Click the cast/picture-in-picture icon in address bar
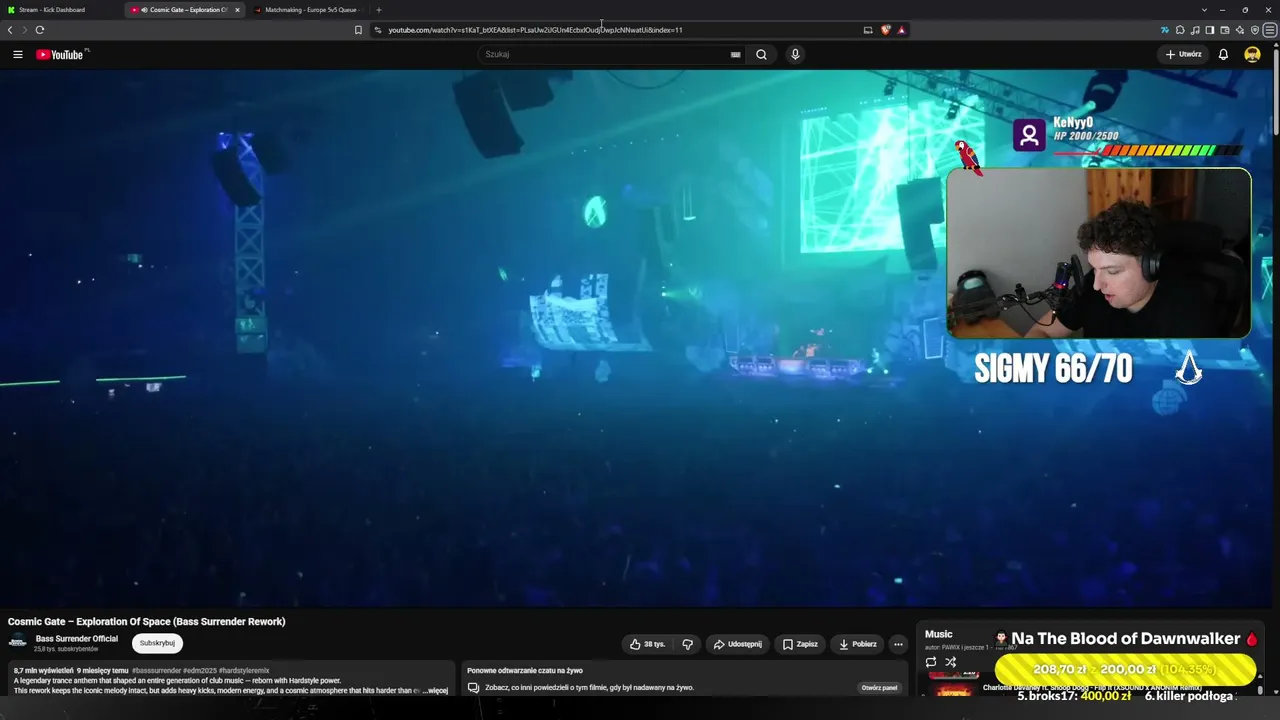This screenshot has height=720, width=1280. [x=868, y=30]
